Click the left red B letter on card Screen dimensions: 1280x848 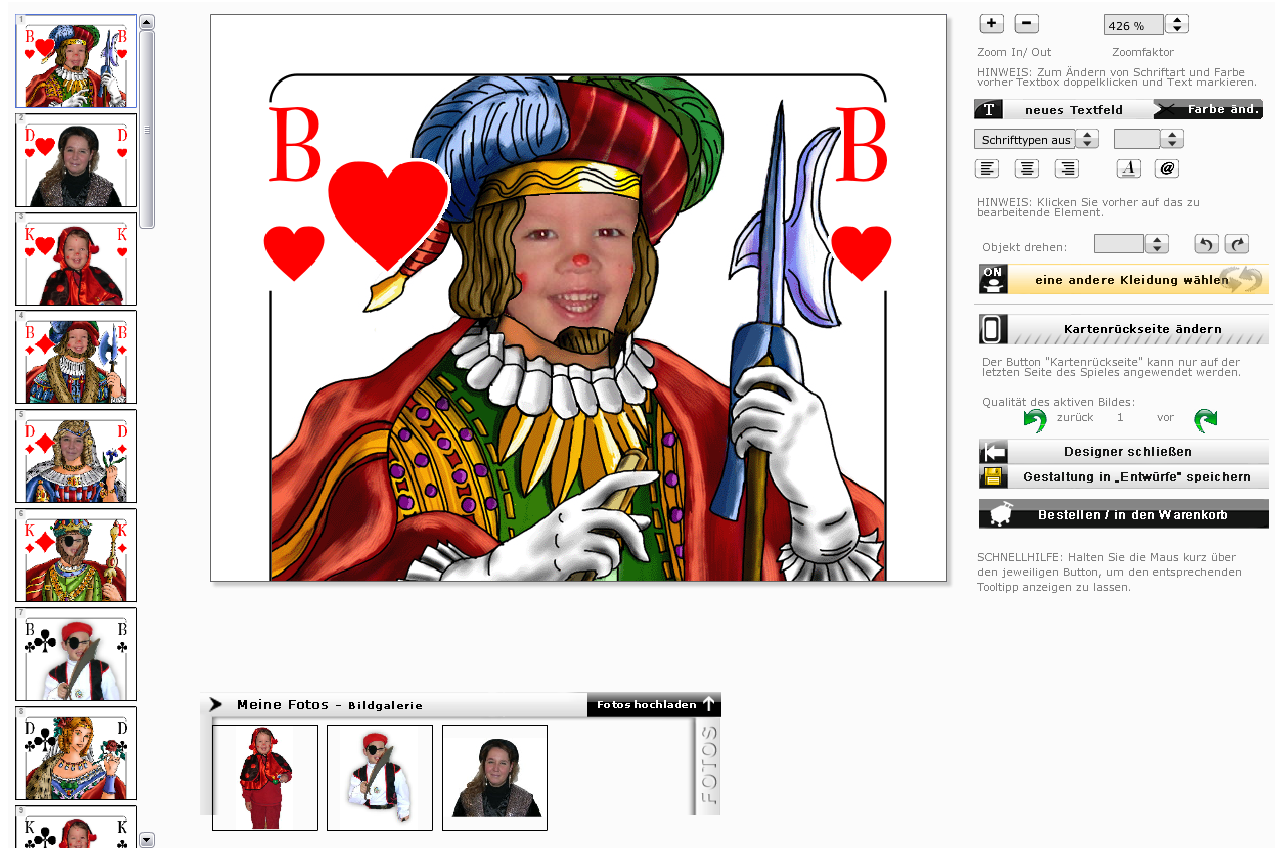tap(294, 143)
